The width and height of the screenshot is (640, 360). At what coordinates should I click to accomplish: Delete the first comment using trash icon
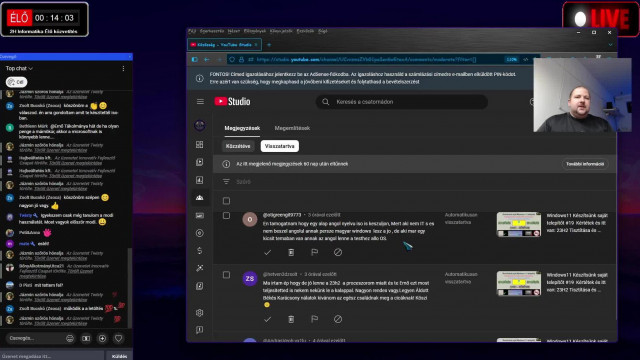[291, 252]
